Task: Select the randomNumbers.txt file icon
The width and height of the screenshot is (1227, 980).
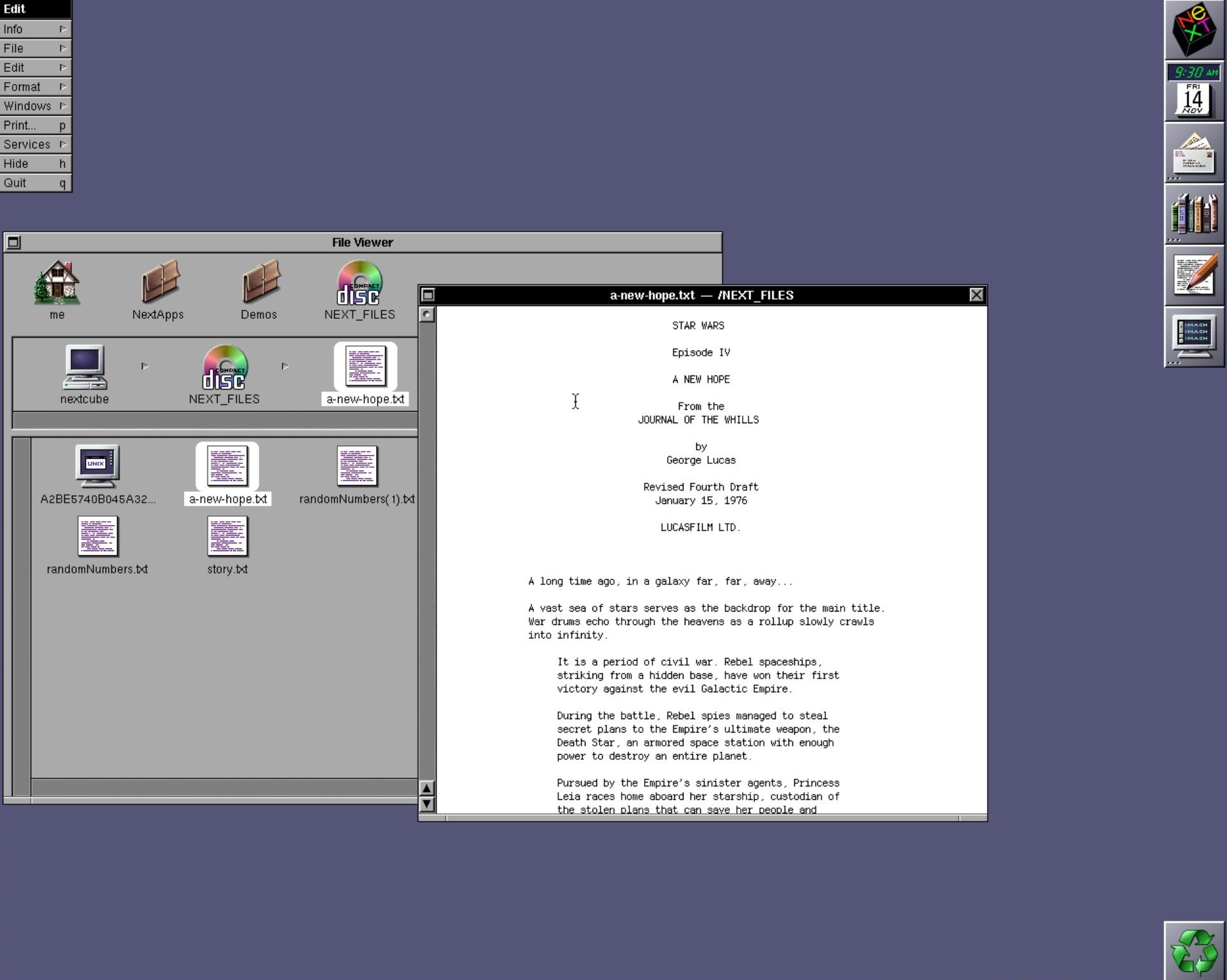Action: click(97, 536)
